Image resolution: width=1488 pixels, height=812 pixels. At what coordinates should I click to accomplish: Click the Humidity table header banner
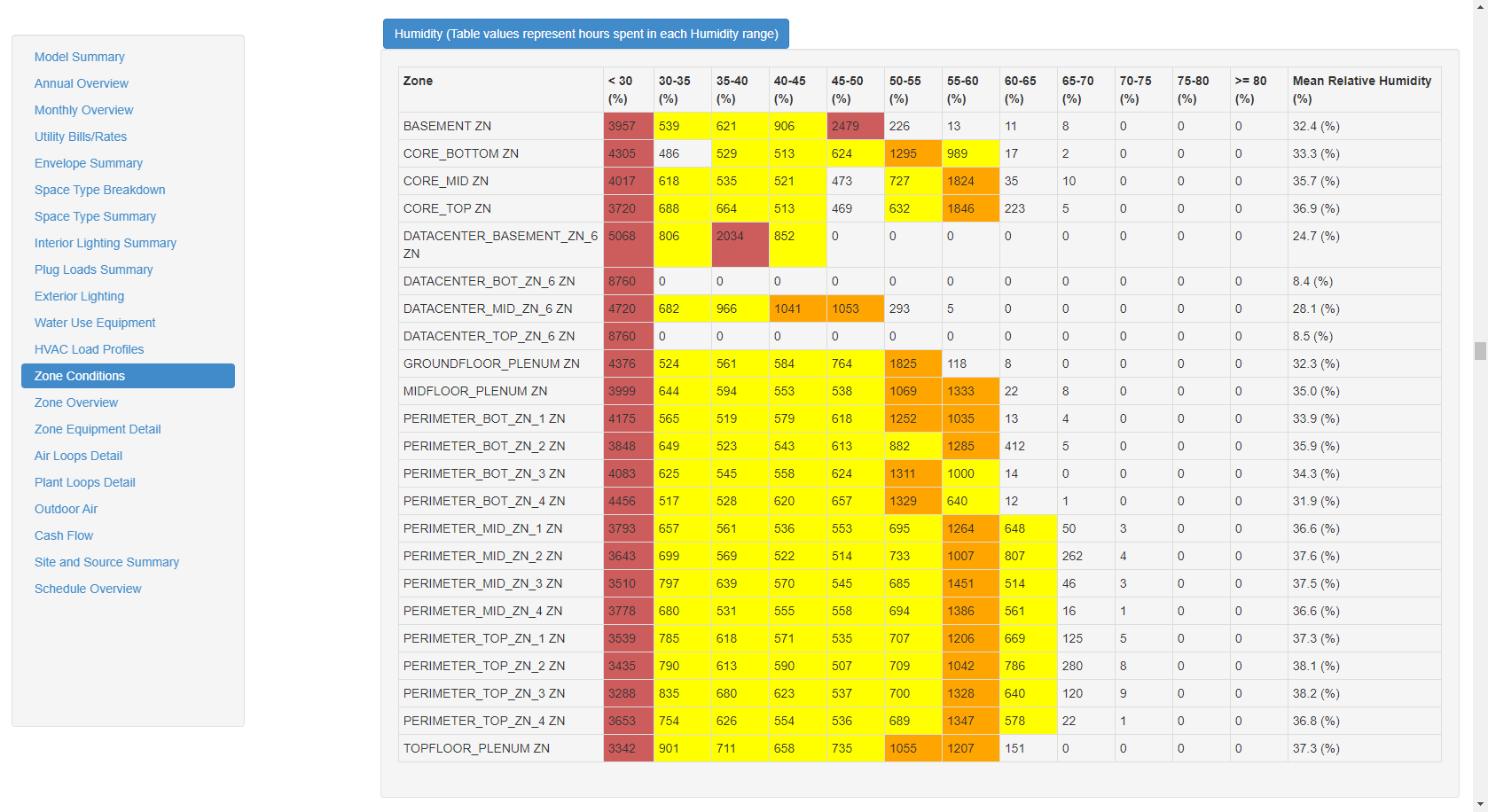[586, 34]
